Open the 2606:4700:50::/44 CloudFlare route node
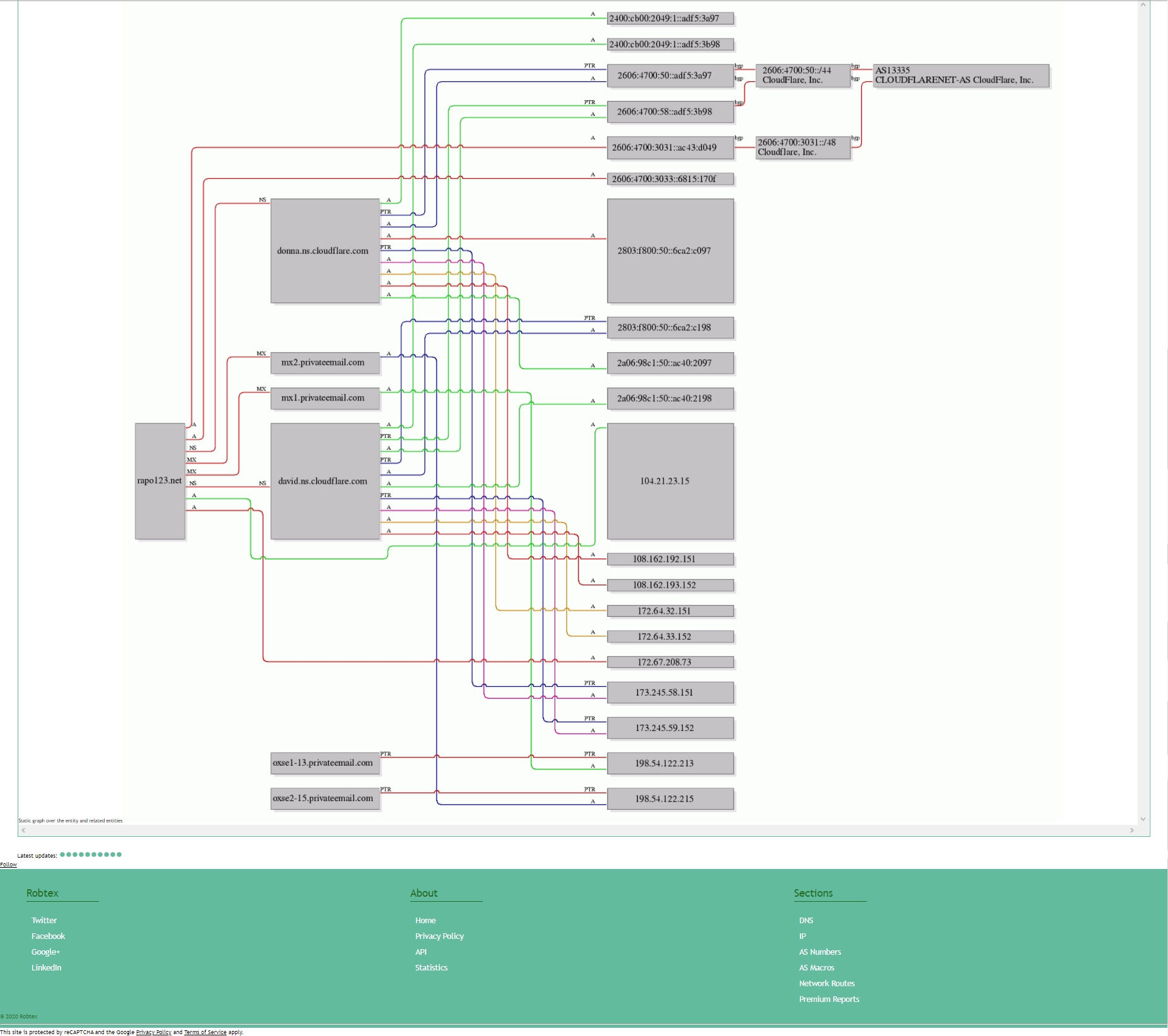 click(x=803, y=76)
